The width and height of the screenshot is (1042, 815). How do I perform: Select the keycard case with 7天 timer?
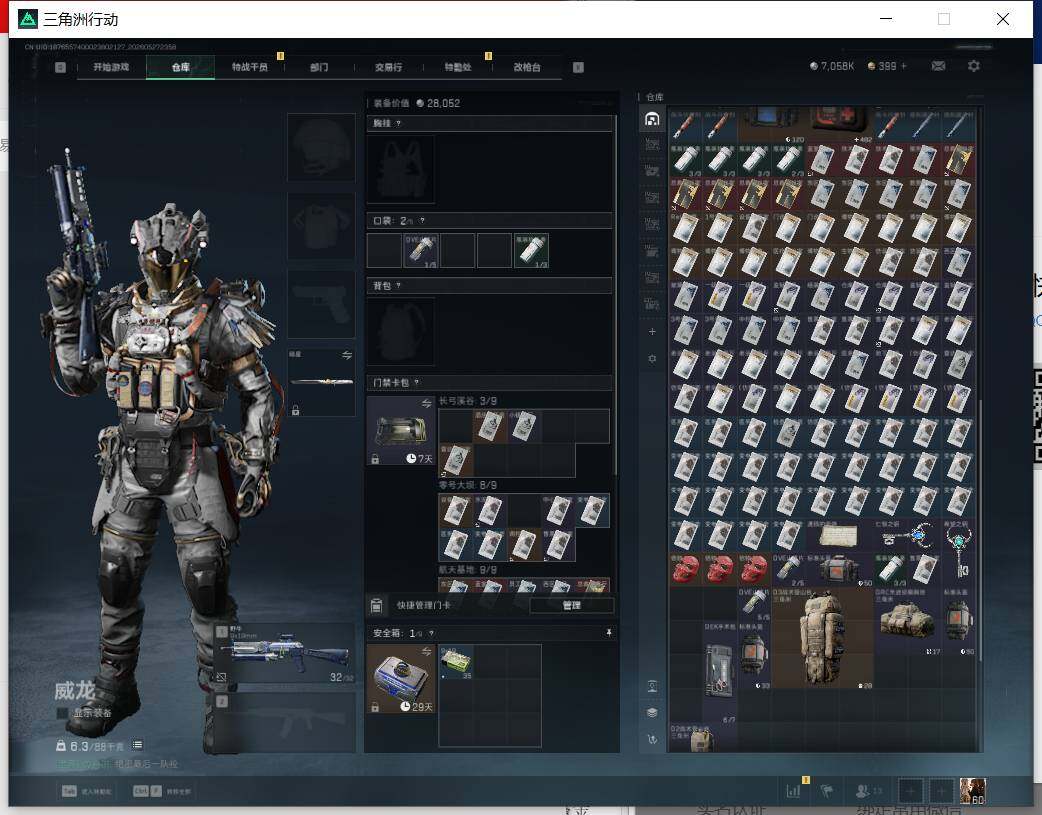(401, 431)
